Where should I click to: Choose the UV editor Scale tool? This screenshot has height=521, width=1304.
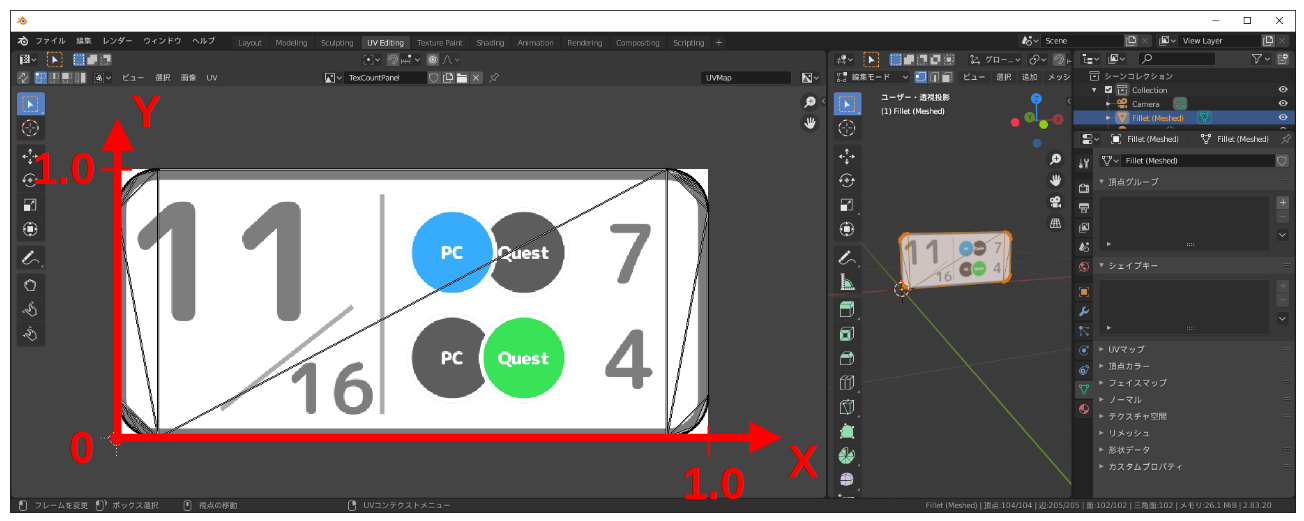point(30,205)
